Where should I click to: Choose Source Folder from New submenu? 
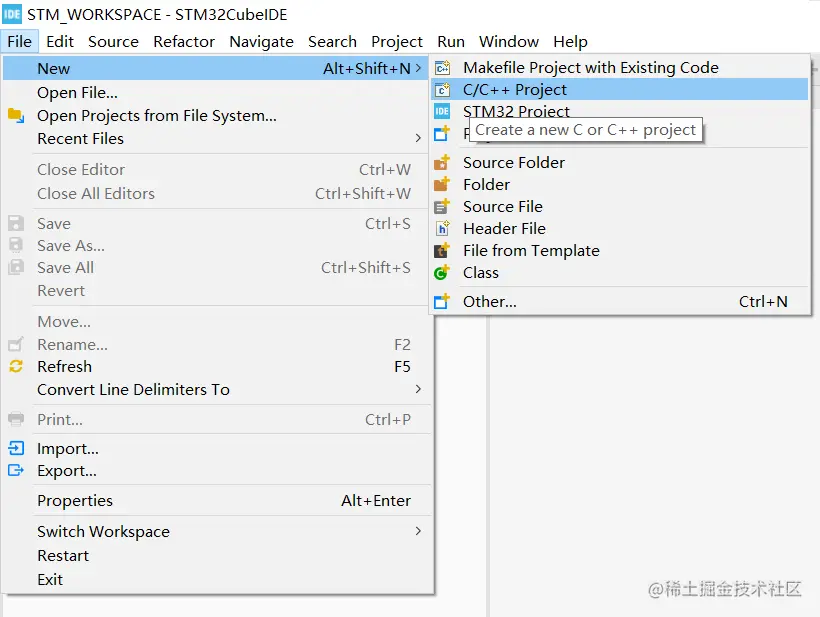pos(620,163)
